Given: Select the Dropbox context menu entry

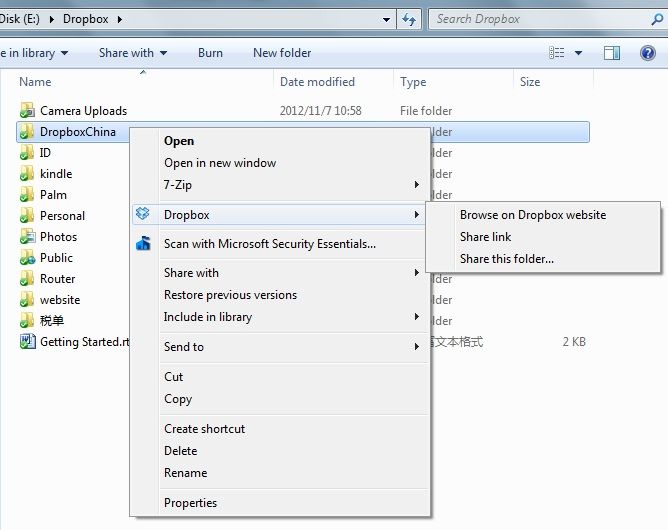Looking at the screenshot, I should pos(279,214).
